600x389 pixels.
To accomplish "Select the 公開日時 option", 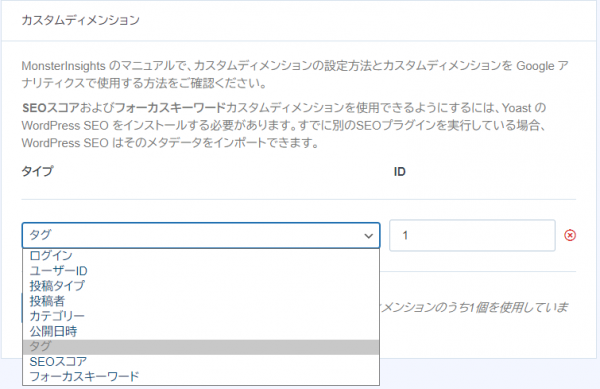I will [x=201, y=331].
